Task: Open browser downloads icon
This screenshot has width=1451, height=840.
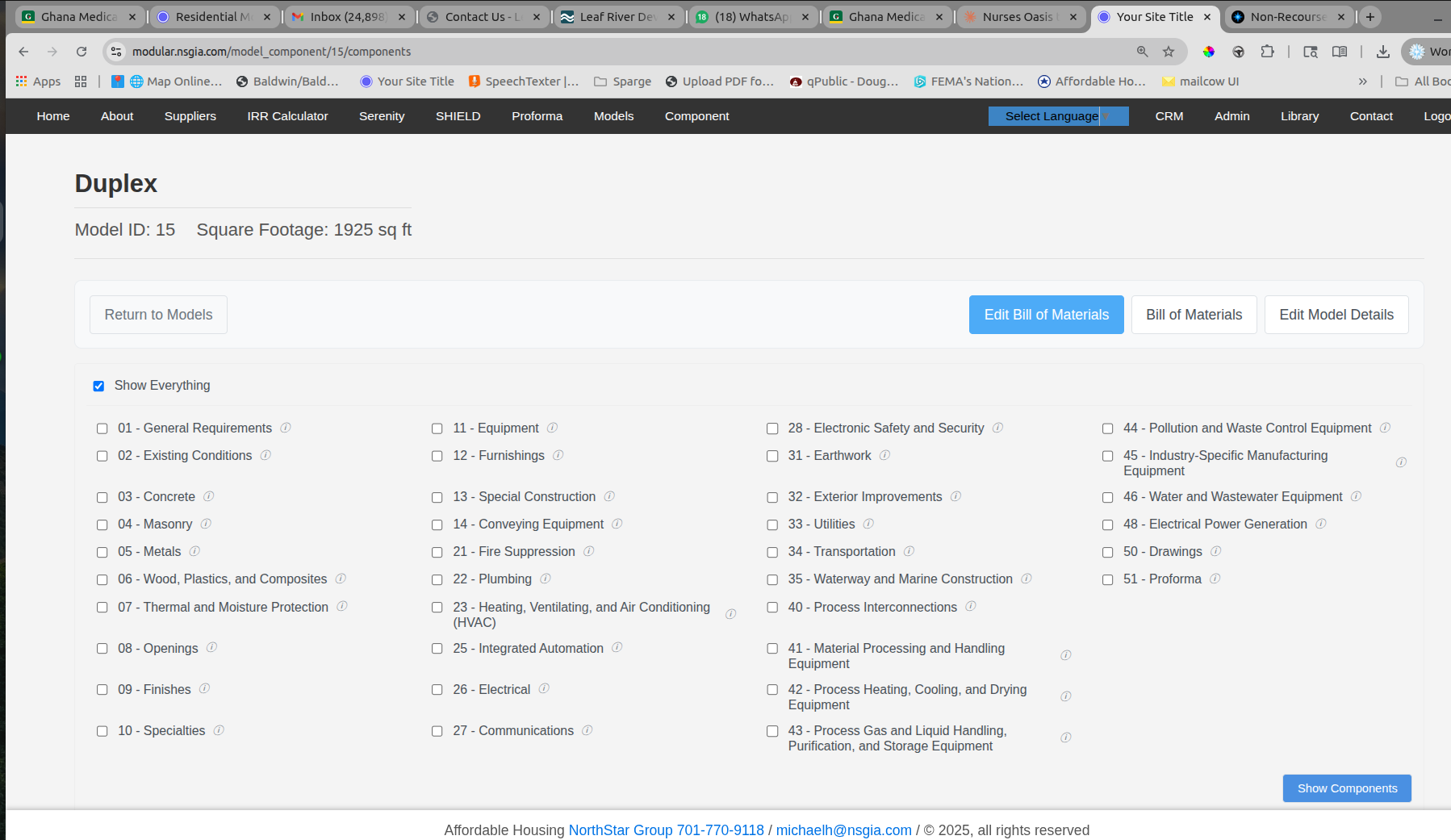Action: [x=1382, y=52]
